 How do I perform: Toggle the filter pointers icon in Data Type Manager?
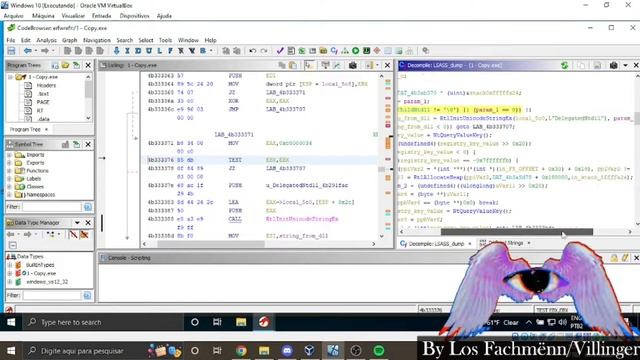[x=84, y=235]
